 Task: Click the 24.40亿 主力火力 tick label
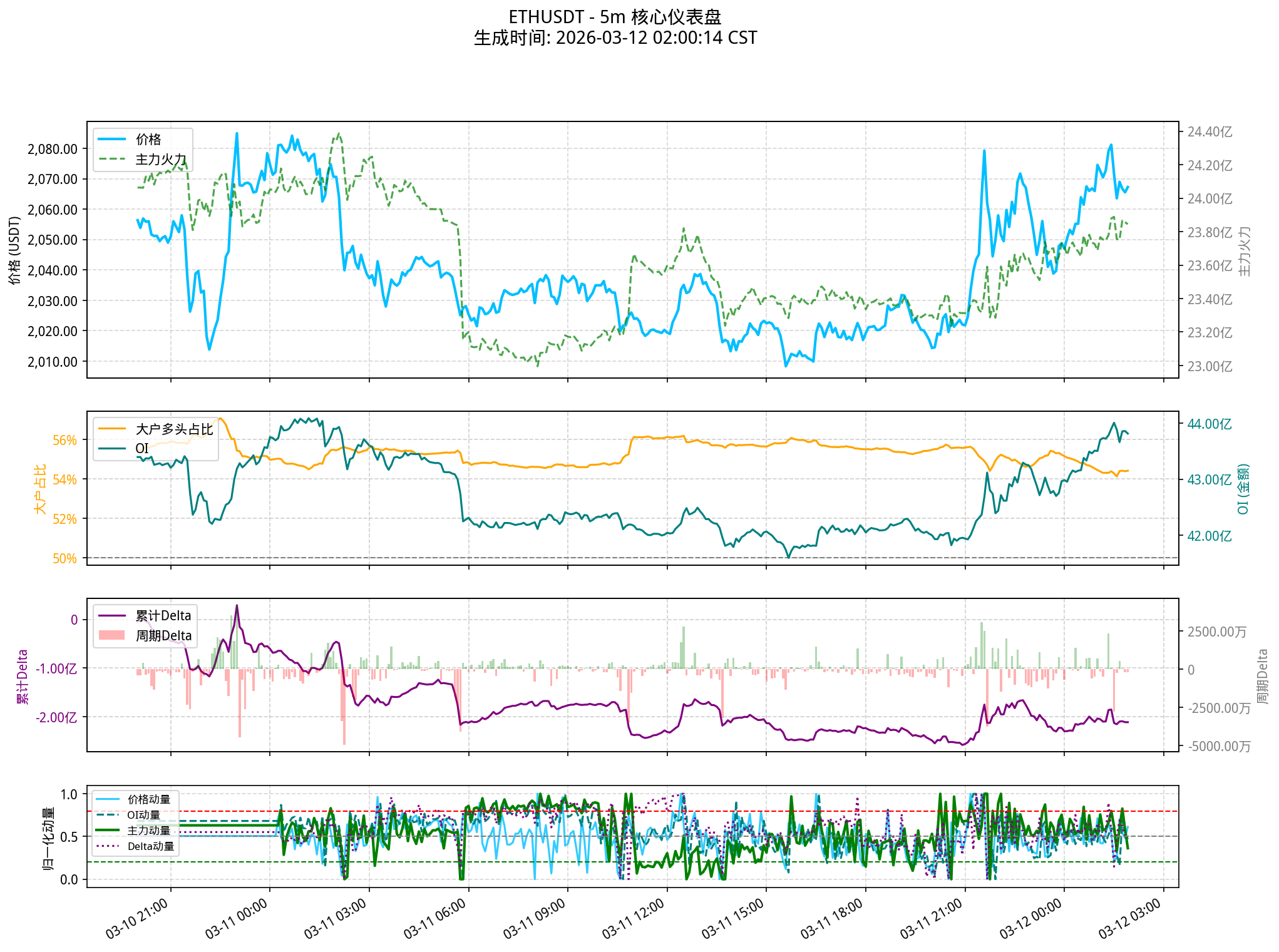click(x=1210, y=132)
